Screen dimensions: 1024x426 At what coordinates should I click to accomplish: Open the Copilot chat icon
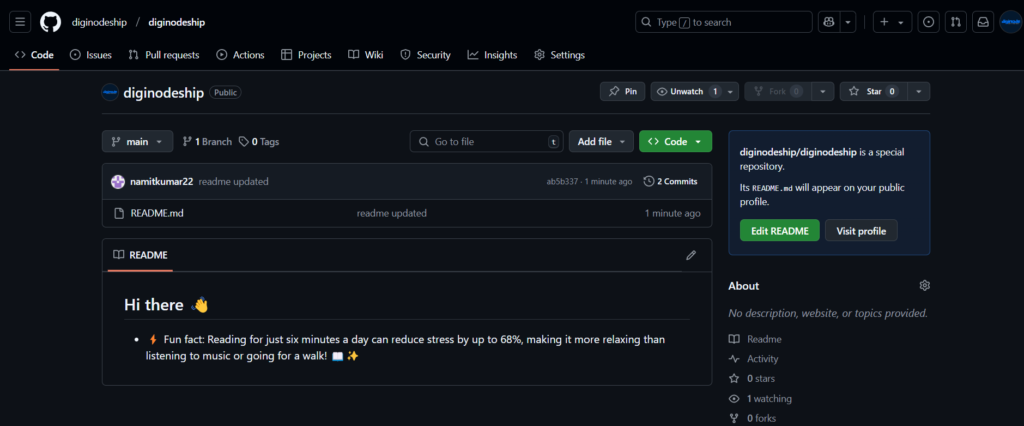[x=829, y=22]
